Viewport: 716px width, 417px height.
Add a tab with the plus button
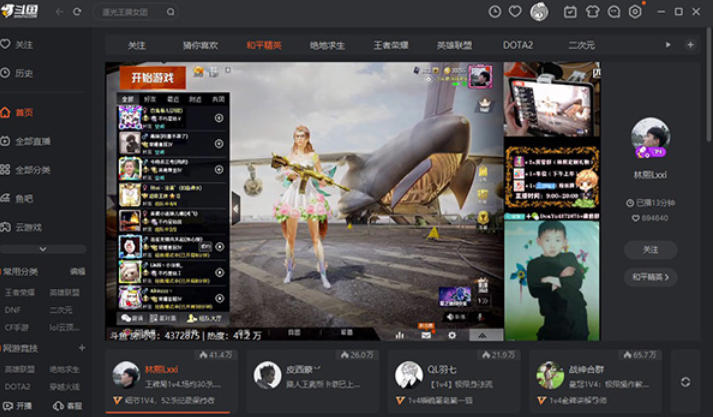pyautogui.click(x=690, y=45)
